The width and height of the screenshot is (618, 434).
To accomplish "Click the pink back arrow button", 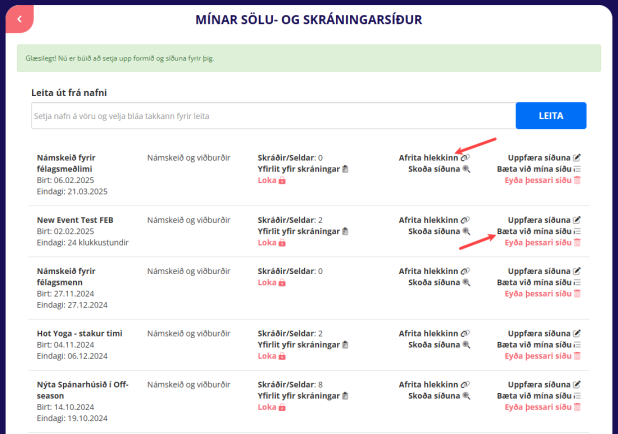I will click(18, 18).
